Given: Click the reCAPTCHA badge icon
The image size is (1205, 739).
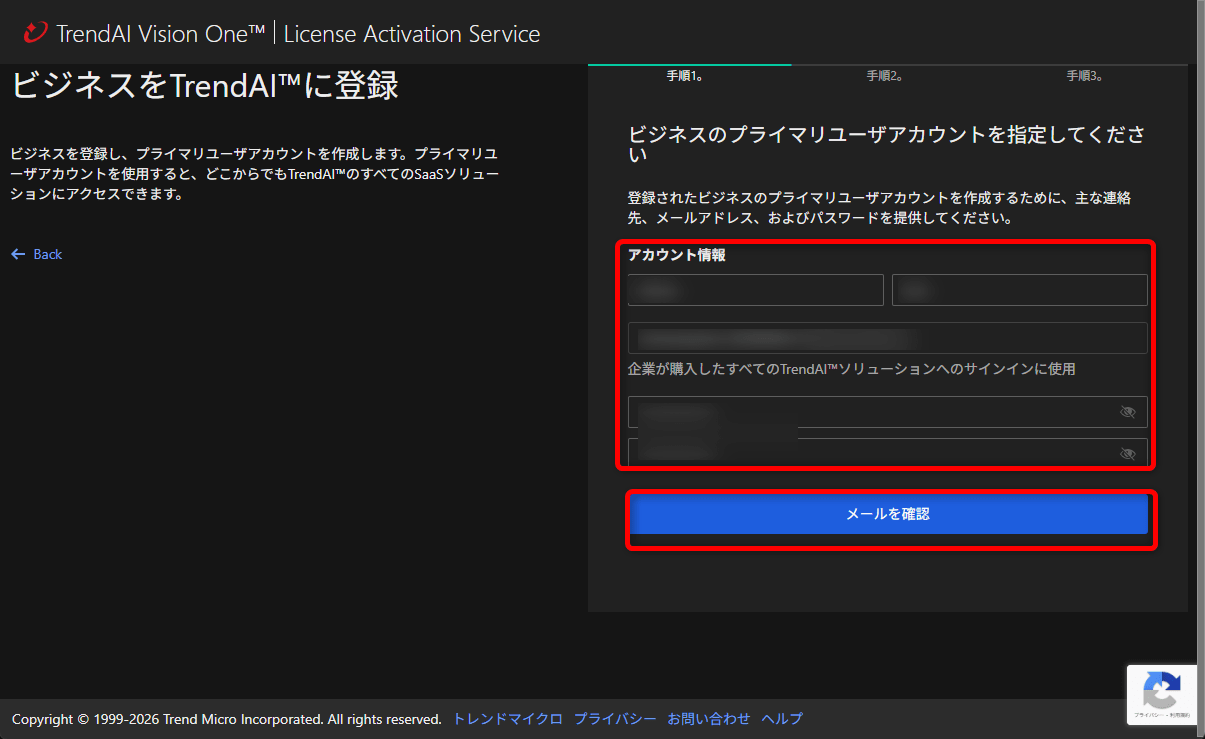Looking at the screenshot, I should click(x=1161, y=690).
